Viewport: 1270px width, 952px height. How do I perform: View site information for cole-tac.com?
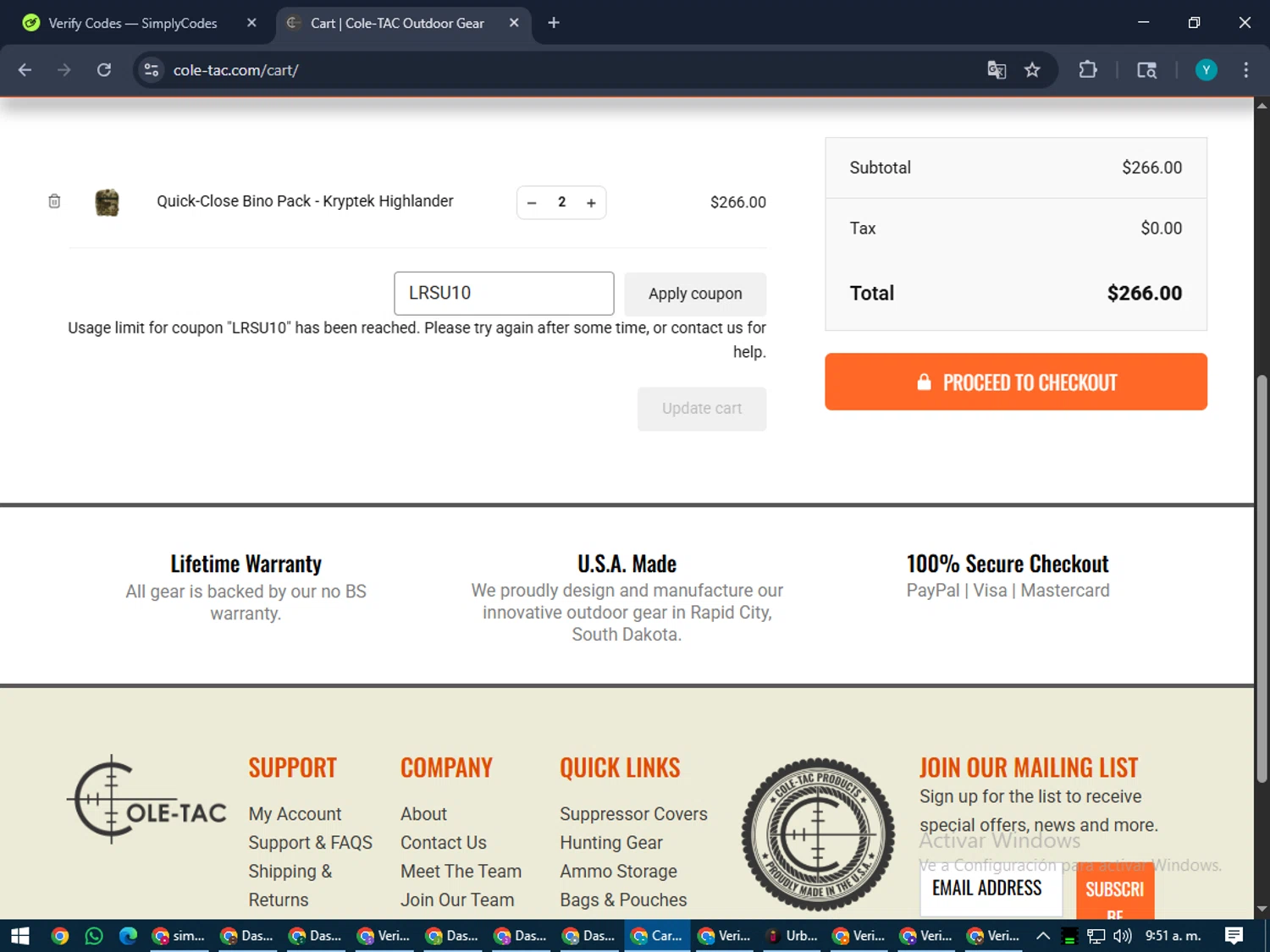point(152,70)
